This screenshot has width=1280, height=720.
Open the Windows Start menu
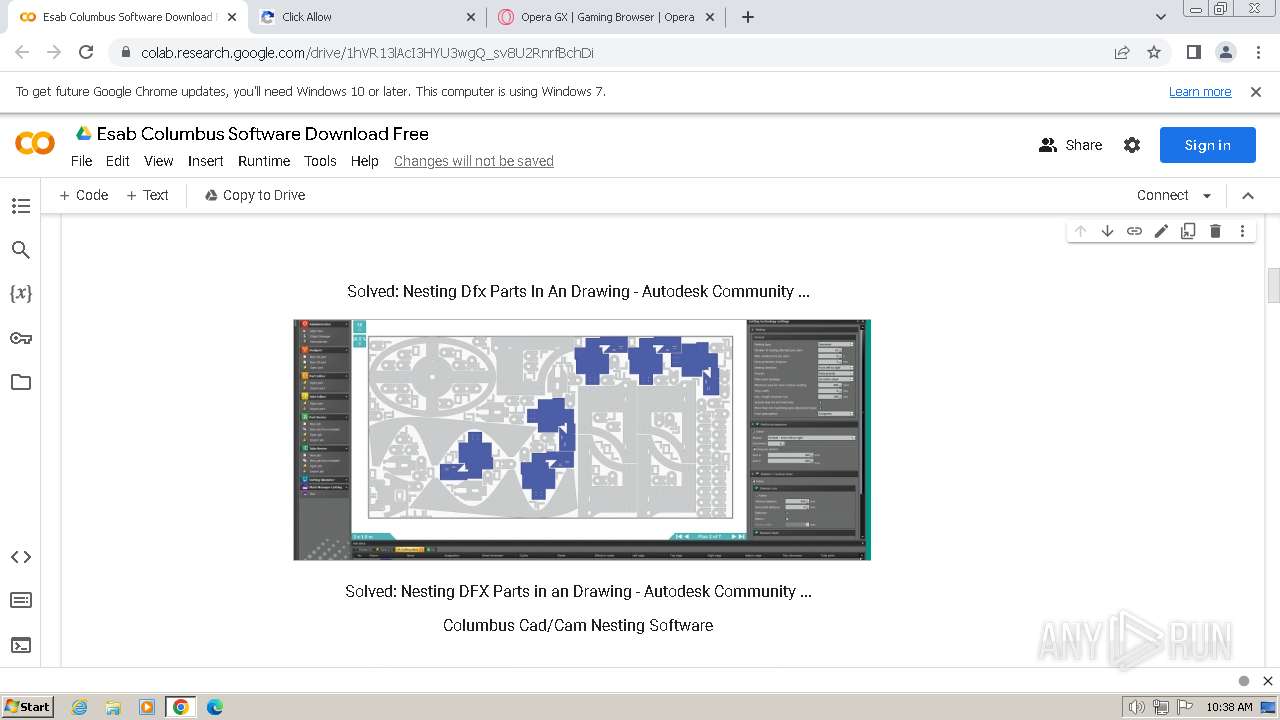click(28, 706)
